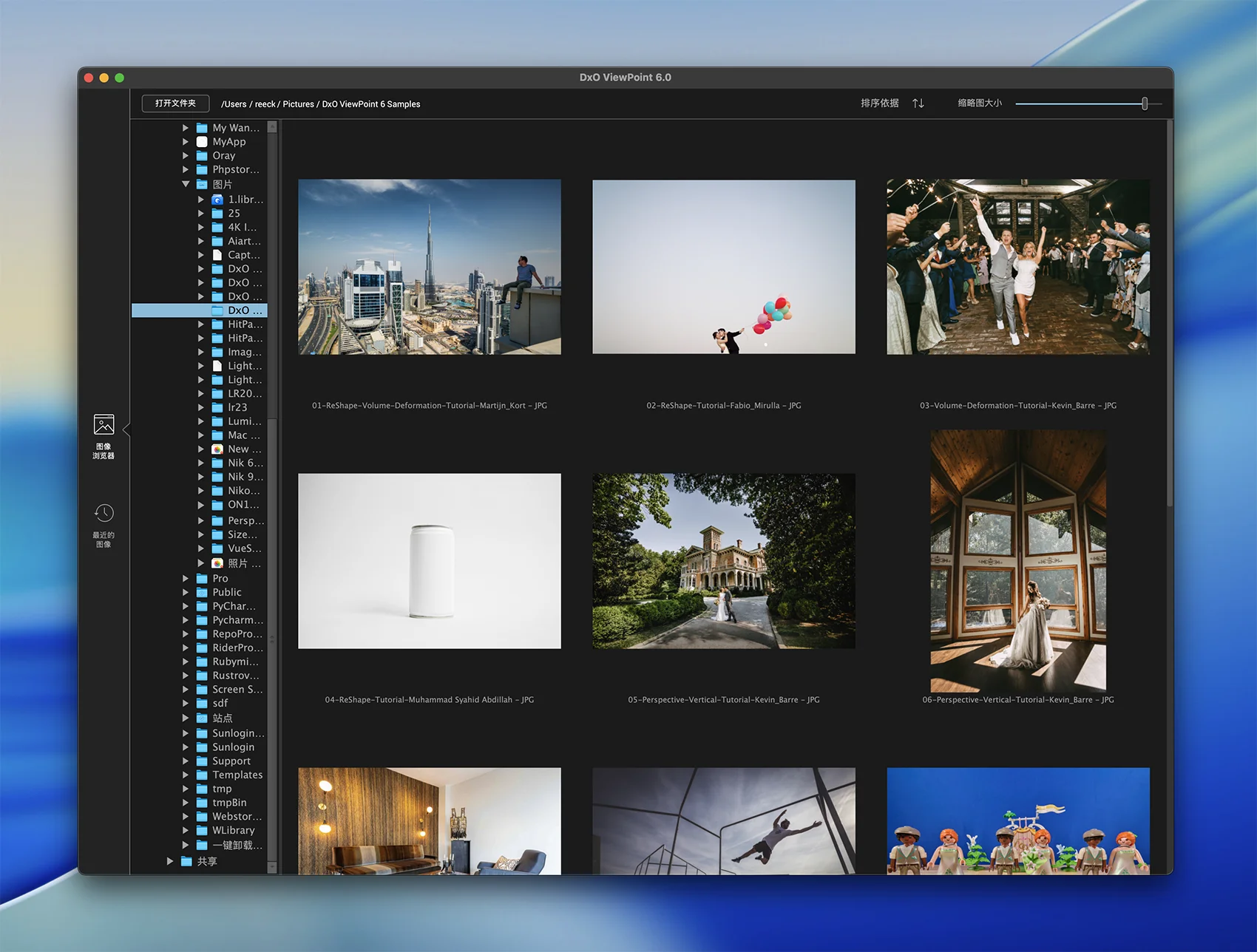Image resolution: width=1257 pixels, height=952 pixels.
Task: Select the RepoPro… folder in the tree
Action: point(237,633)
